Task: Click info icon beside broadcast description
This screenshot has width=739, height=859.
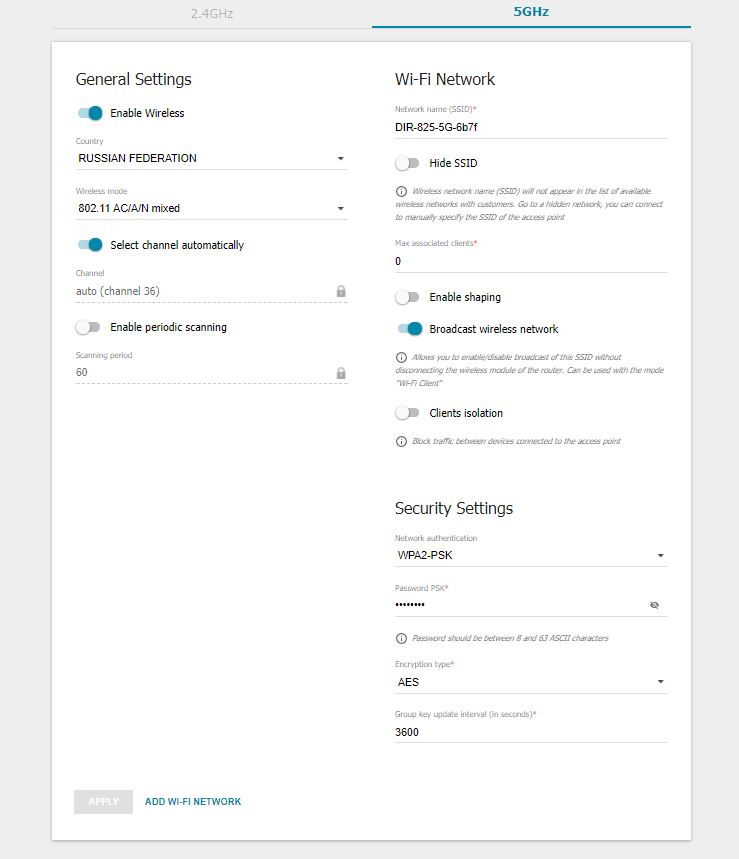Action: pos(402,357)
